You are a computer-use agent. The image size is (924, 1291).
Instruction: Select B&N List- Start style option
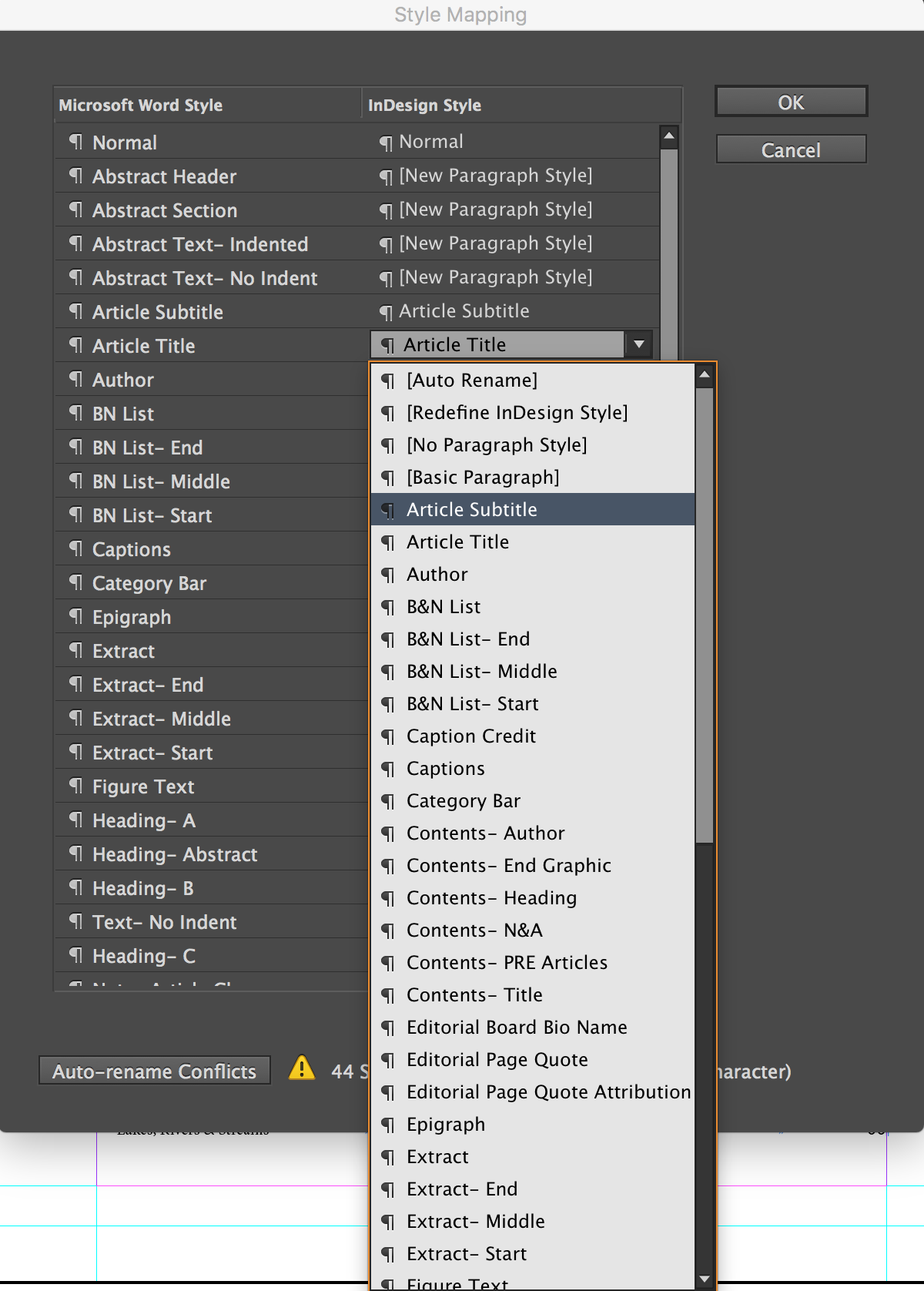coord(533,703)
